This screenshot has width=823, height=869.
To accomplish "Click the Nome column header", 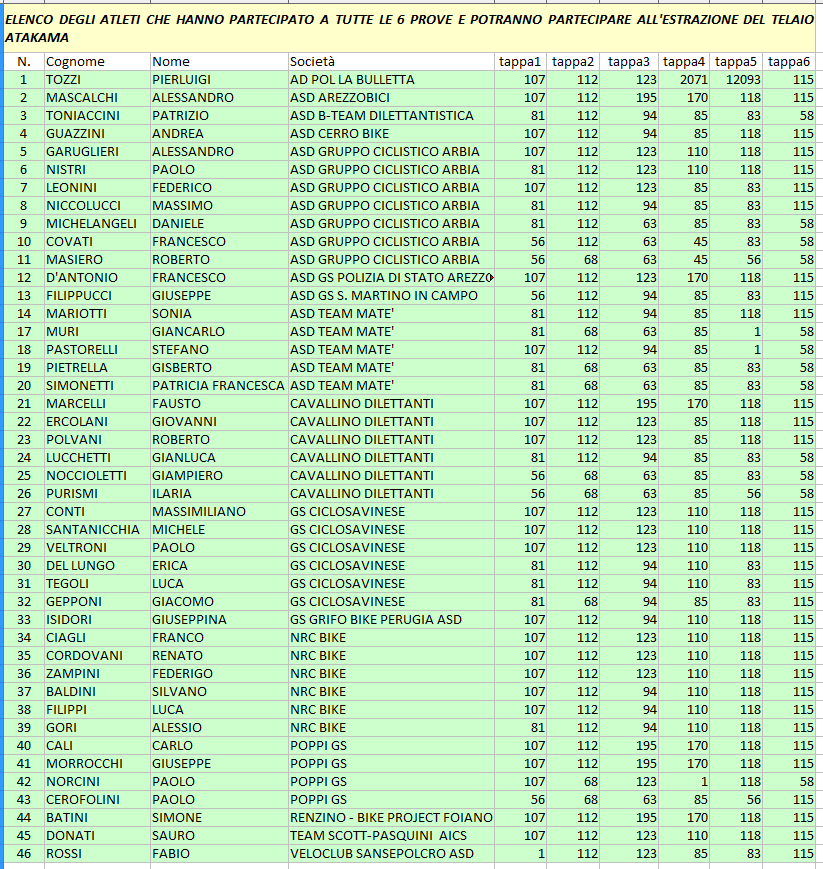I will tap(219, 62).
